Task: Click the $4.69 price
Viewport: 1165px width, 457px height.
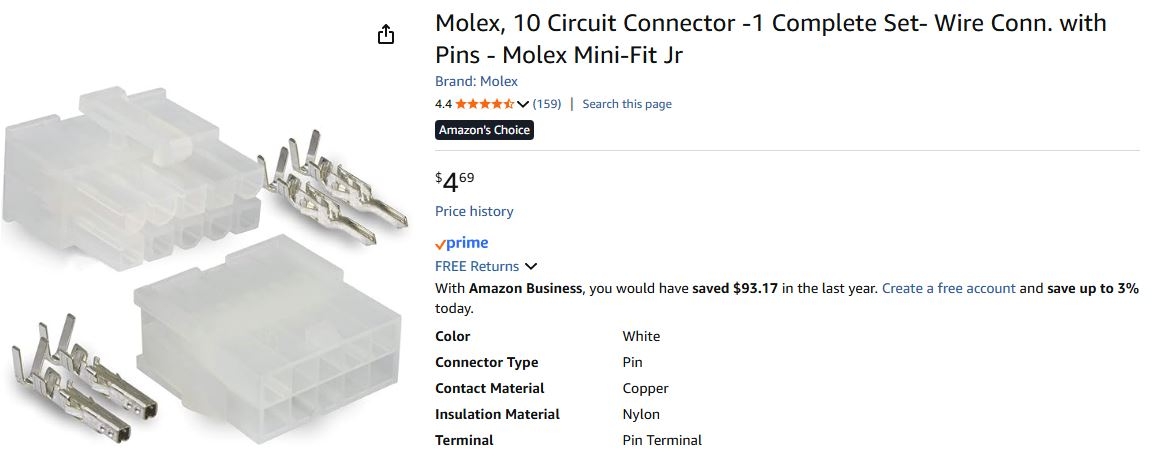Action: pos(455,181)
